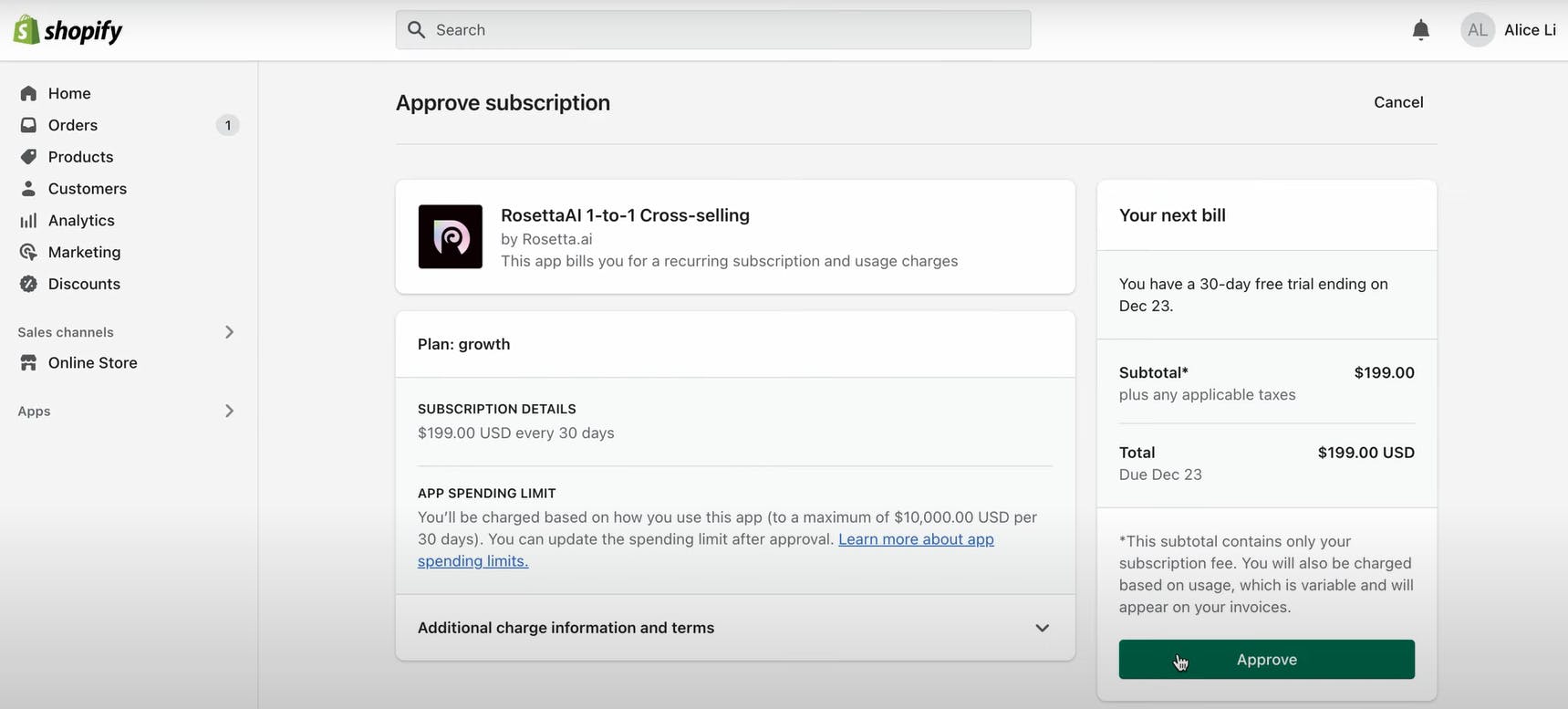Click the Products tag icon

click(28, 157)
